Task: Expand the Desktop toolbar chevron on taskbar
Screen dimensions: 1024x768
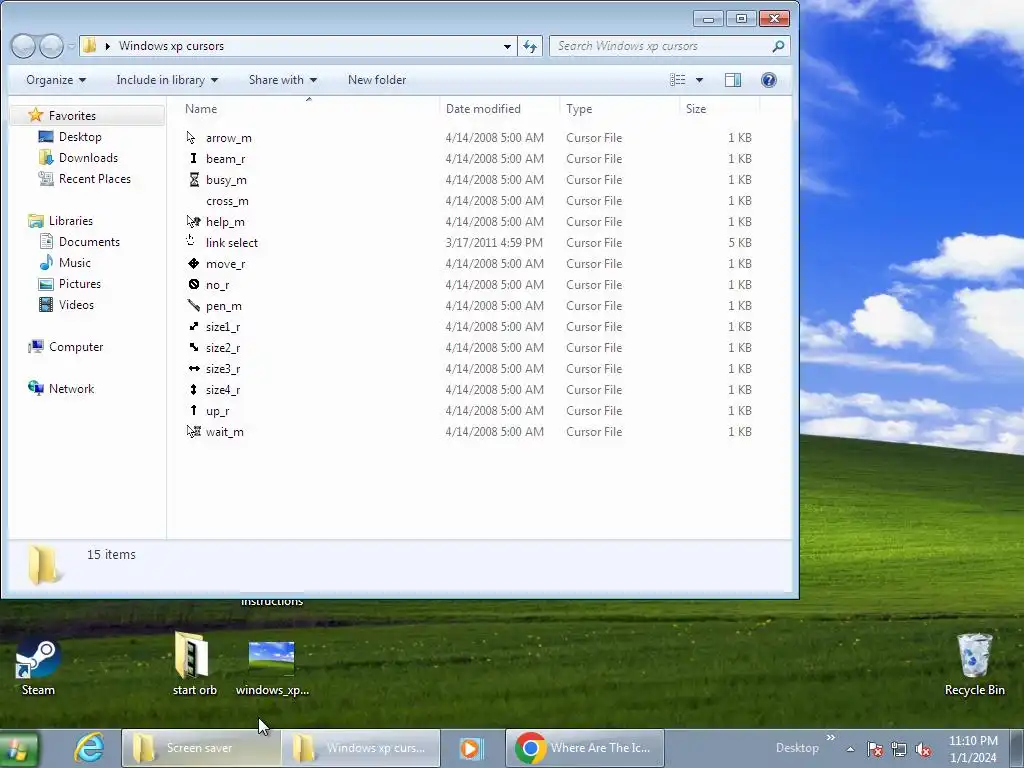Action: (831, 738)
